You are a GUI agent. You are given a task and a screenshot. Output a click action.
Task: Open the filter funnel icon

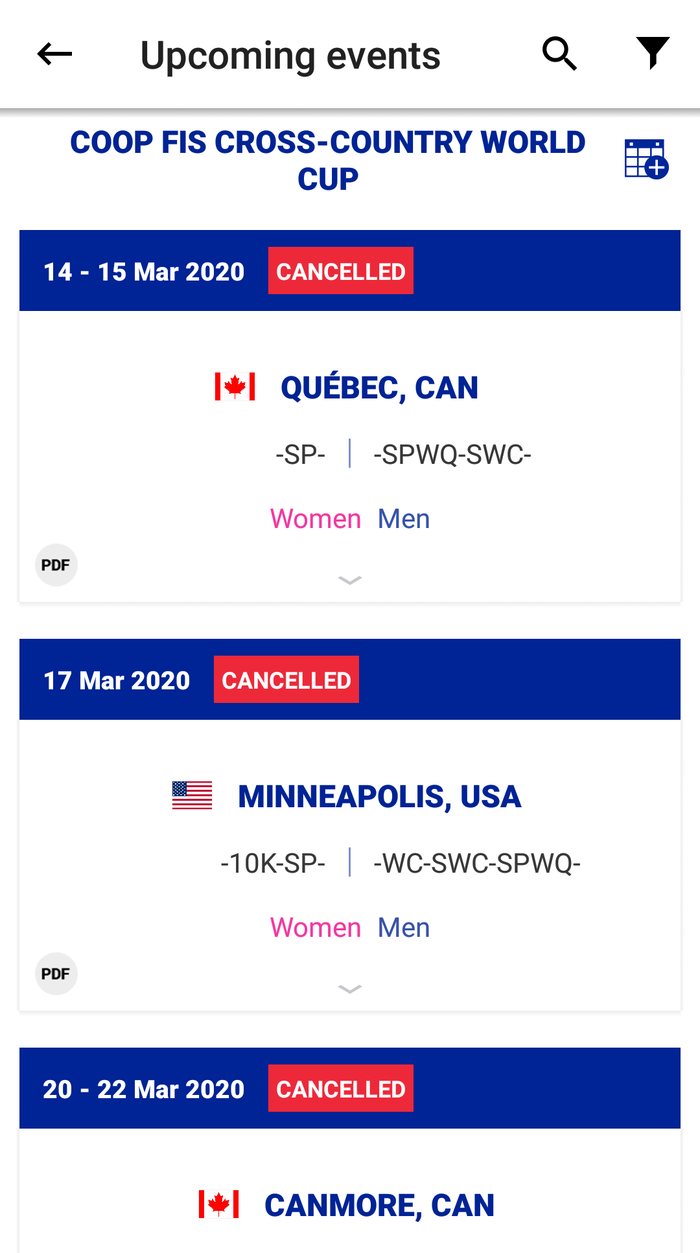tap(653, 53)
